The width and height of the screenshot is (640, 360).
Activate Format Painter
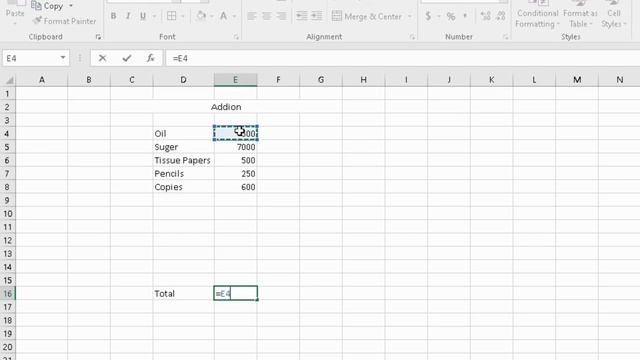pos(65,21)
